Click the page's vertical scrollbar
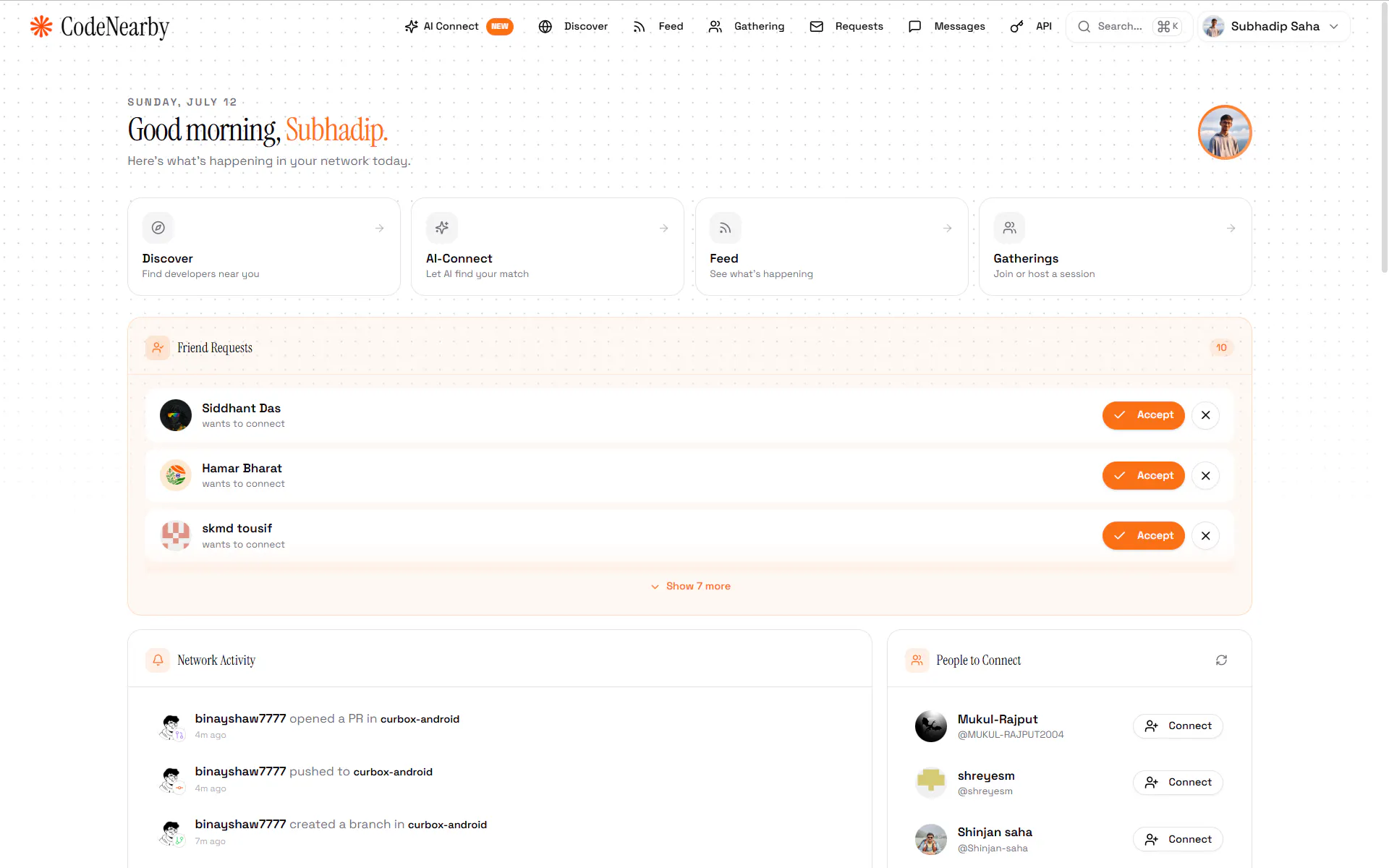The height and width of the screenshot is (868, 1389). 1385,137
